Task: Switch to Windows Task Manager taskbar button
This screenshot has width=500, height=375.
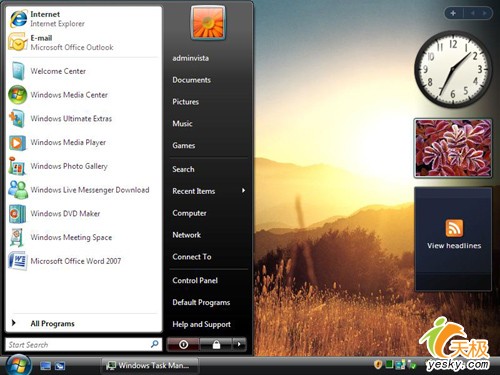Action: coord(150,366)
